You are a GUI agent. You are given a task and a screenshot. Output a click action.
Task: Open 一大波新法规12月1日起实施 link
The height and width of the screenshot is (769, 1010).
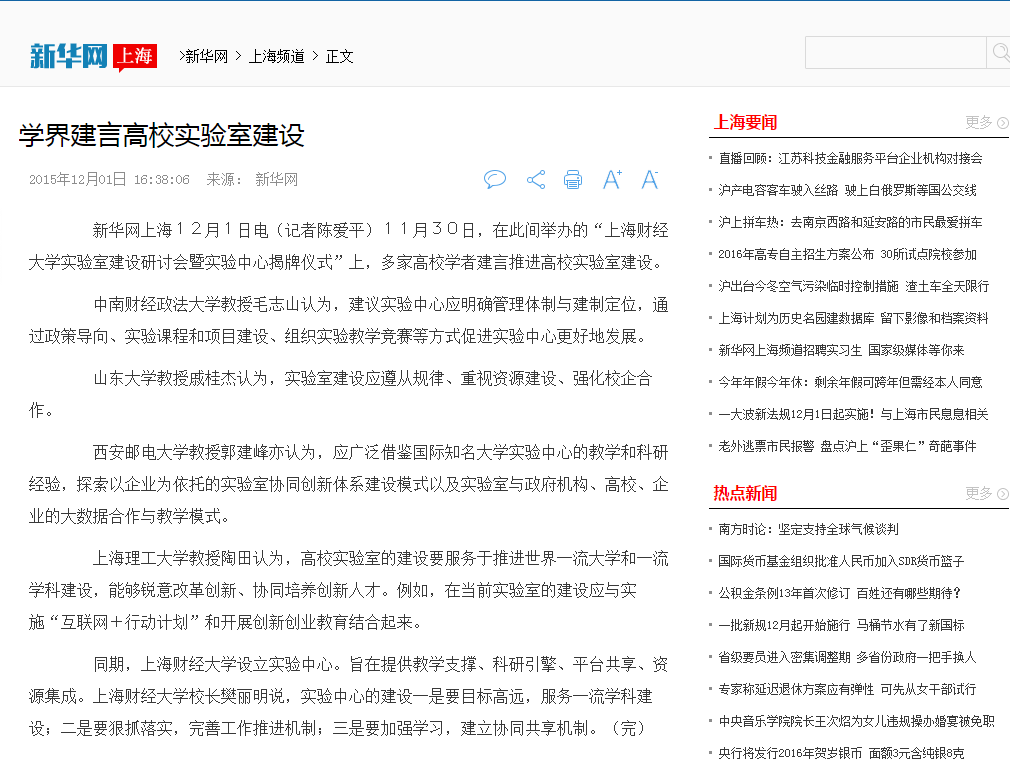pos(853,414)
